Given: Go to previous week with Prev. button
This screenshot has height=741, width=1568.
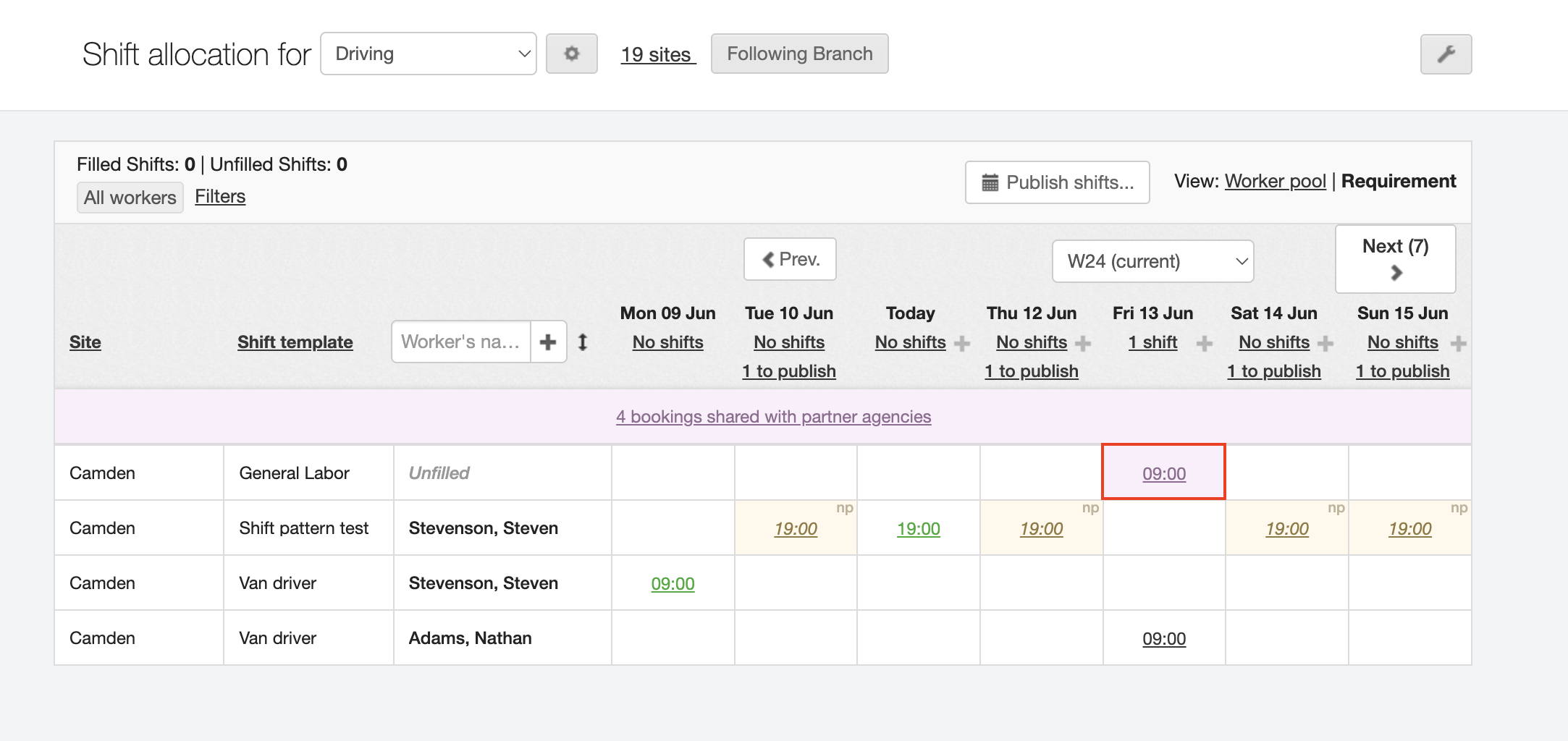Looking at the screenshot, I should tap(790, 259).
